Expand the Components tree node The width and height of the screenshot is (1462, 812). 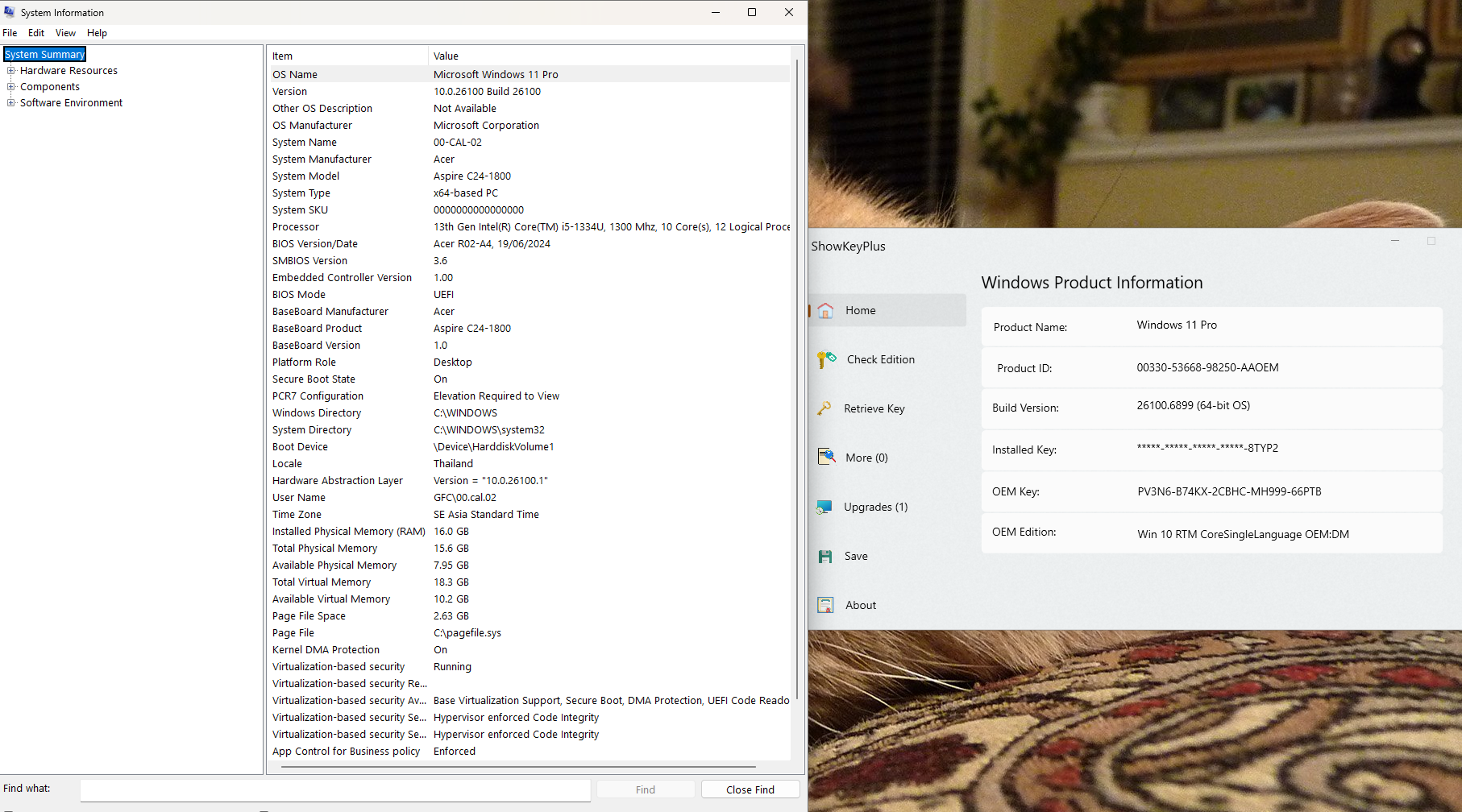(11, 87)
